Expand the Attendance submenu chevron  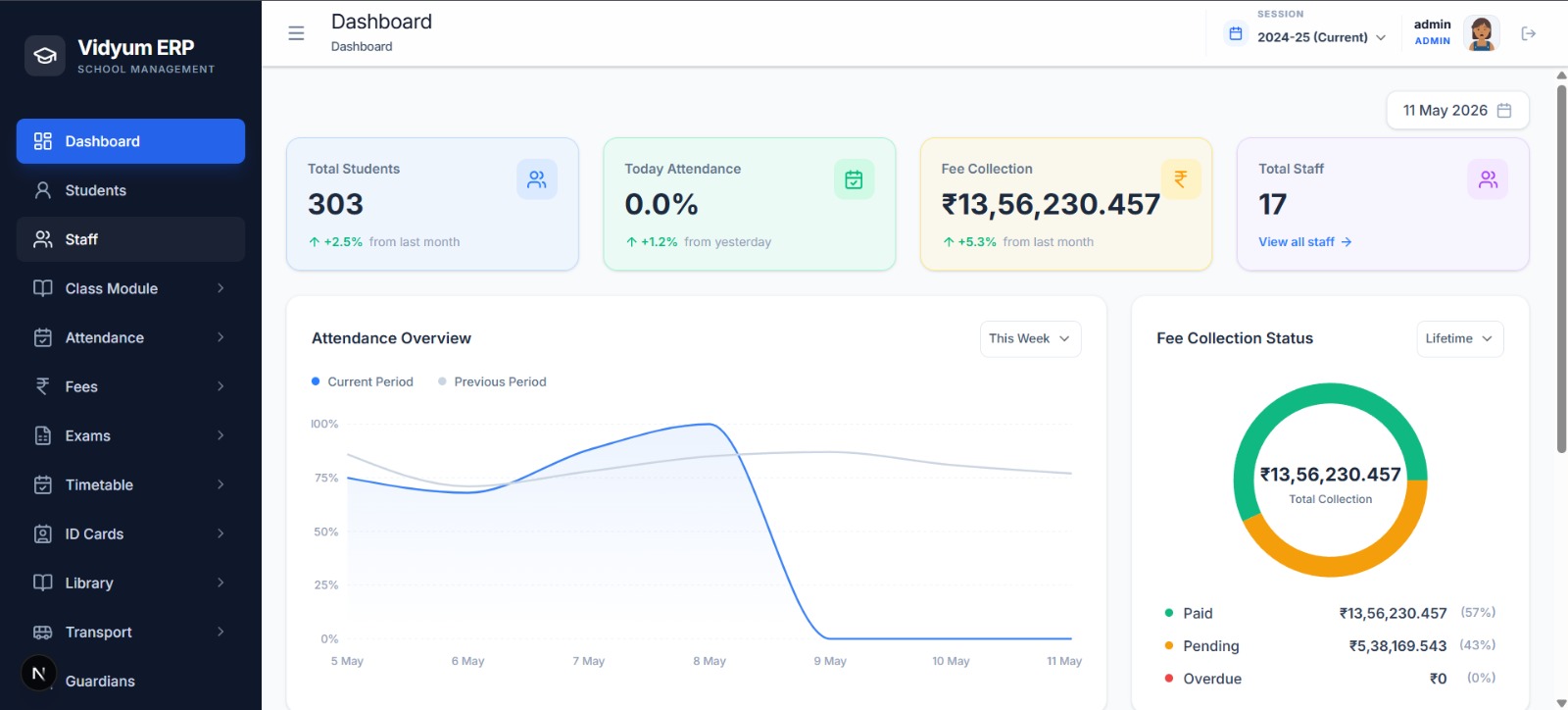[x=220, y=337]
